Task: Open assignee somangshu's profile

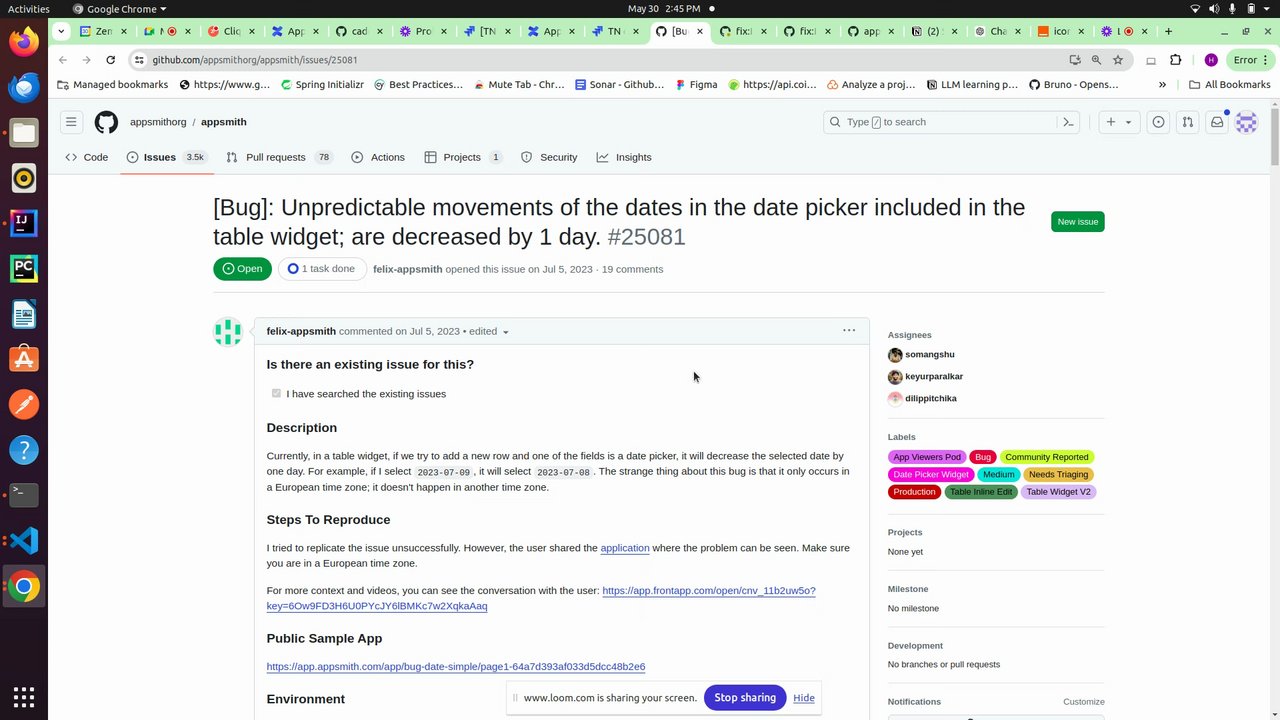Action: coord(930,355)
